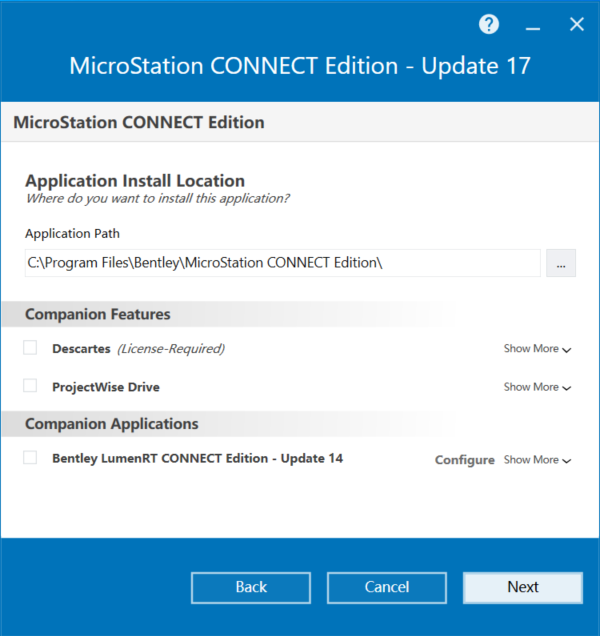
Task: Select the ProjectWise Drive label
Action: pos(106,387)
